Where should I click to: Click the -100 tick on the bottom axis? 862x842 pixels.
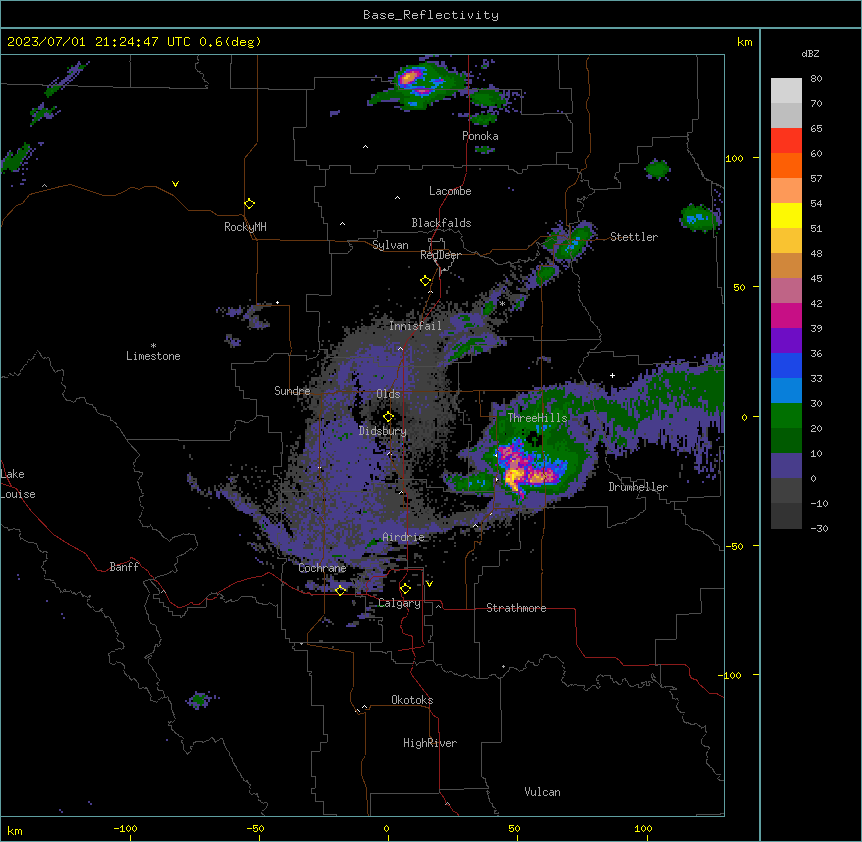click(x=126, y=828)
